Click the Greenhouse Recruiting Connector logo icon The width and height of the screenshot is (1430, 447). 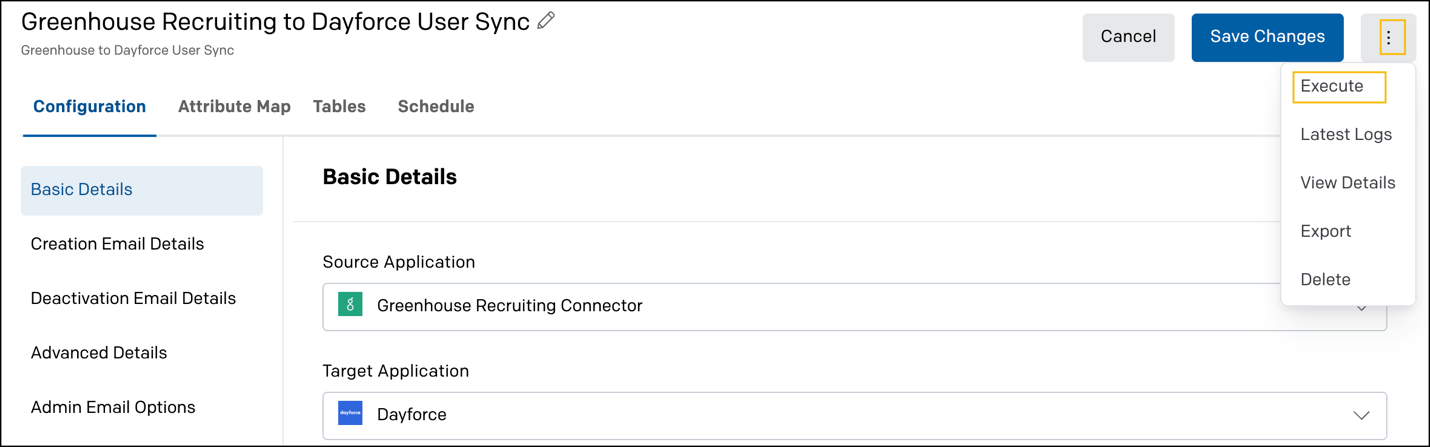pyautogui.click(x=350, y=305)
